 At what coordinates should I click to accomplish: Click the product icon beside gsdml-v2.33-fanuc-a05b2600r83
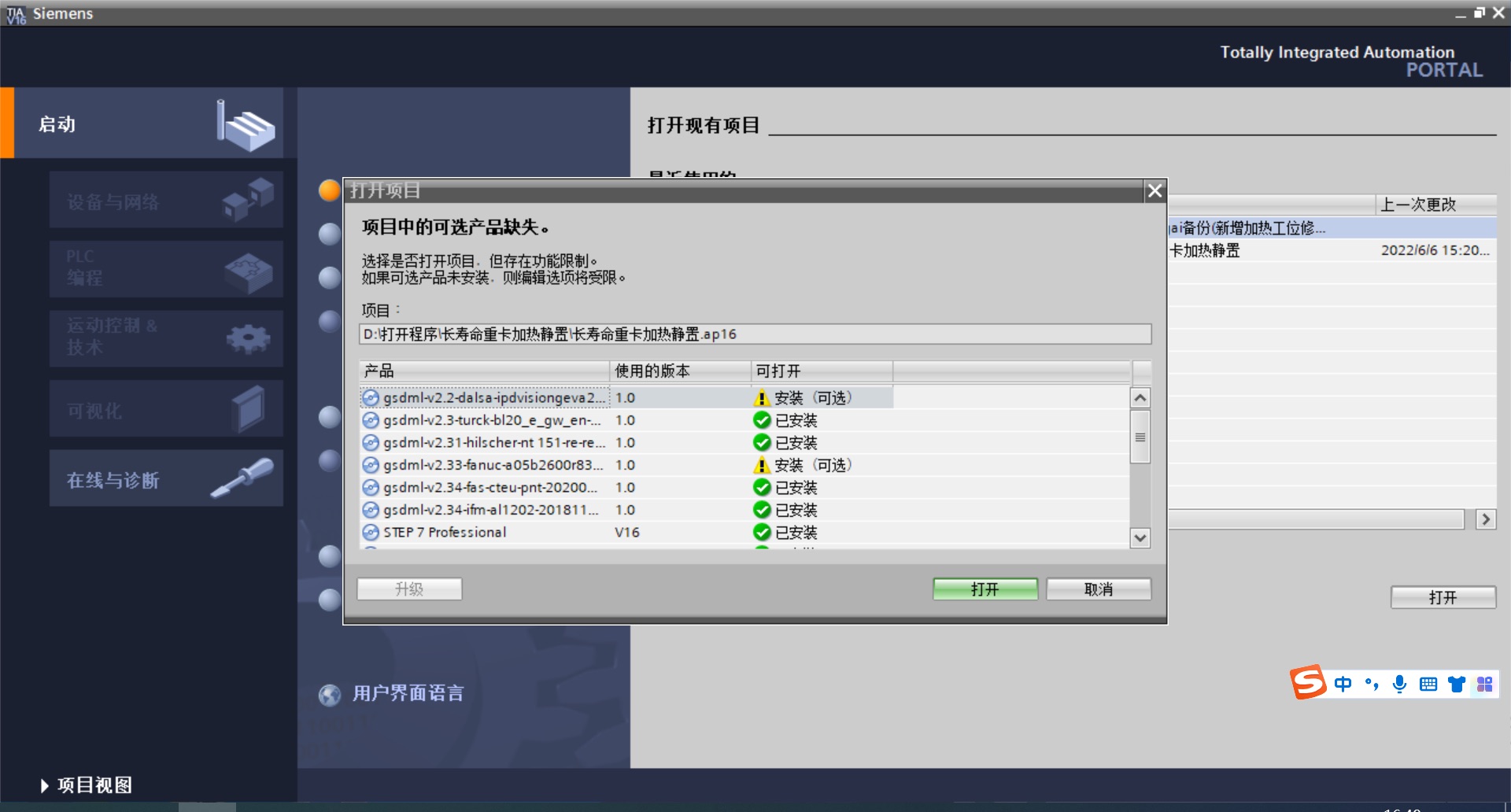click(x=371, y=465)
